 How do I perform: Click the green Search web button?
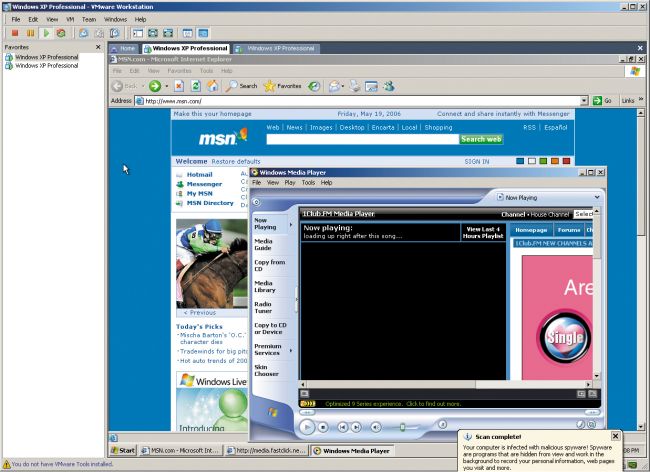[x=481, y=140]
